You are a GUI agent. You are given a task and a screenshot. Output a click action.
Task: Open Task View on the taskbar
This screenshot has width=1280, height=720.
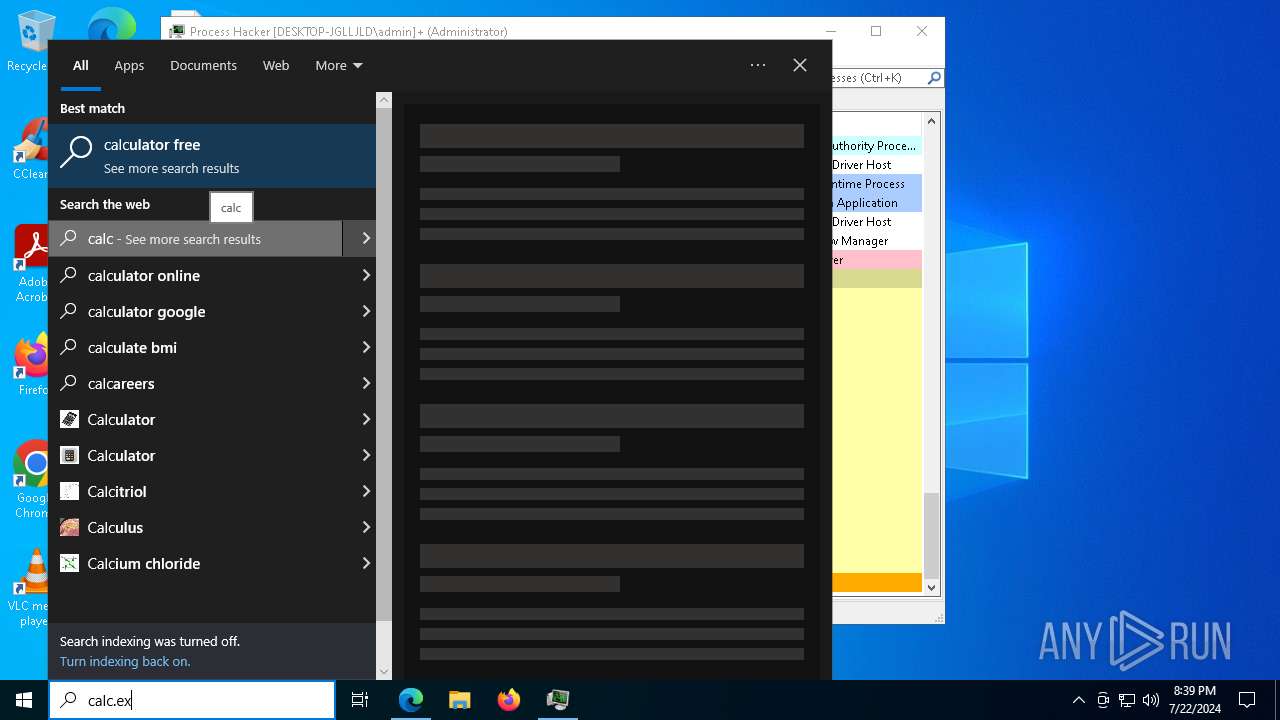(360, 700)
